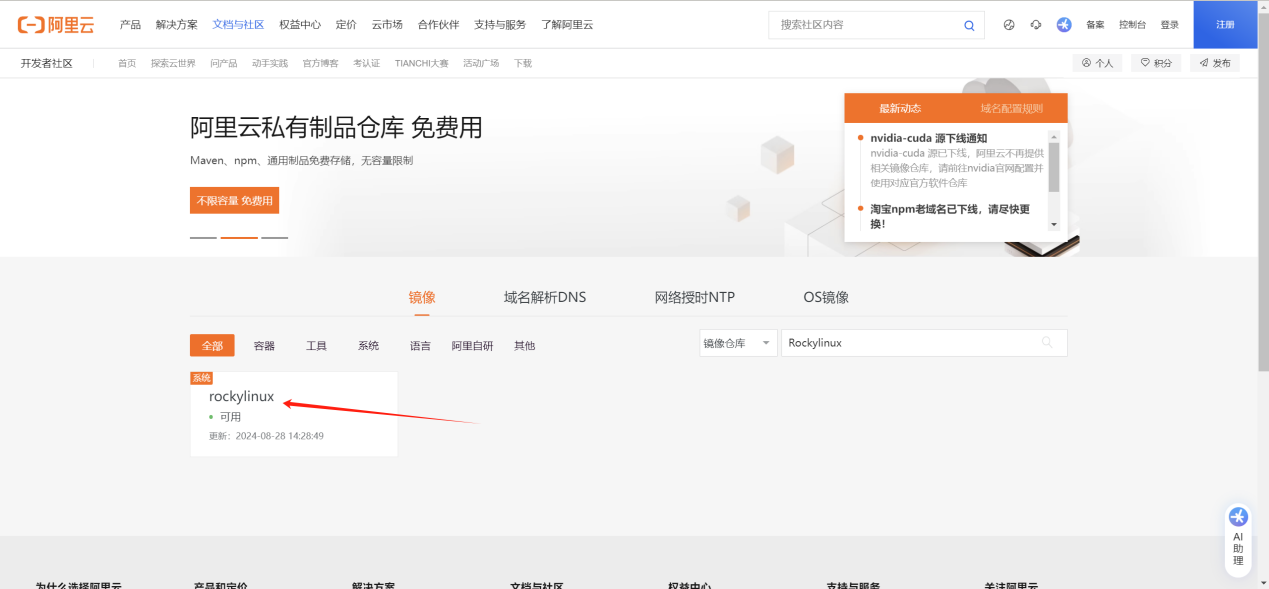Image resolution: width=1269 pixels, height=589 pixels.
Task: Select the 全部 category filter
Action: [212, 345]
